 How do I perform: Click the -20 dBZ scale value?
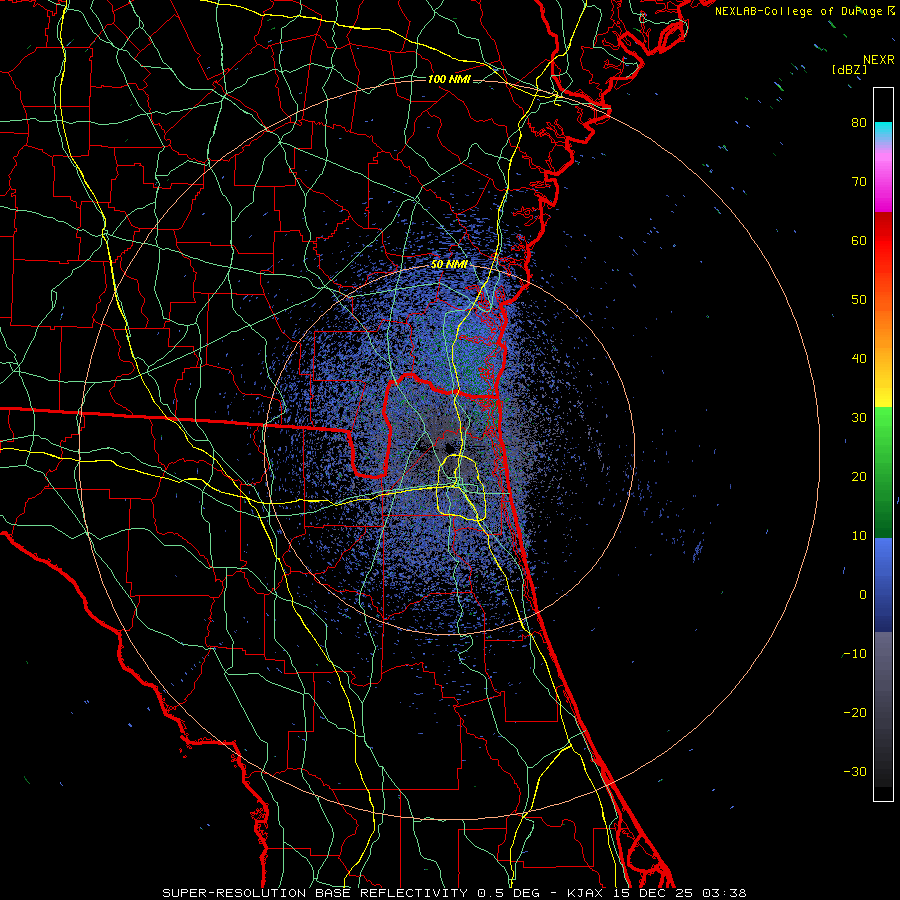pyautogui.click(x=855, y=712)
